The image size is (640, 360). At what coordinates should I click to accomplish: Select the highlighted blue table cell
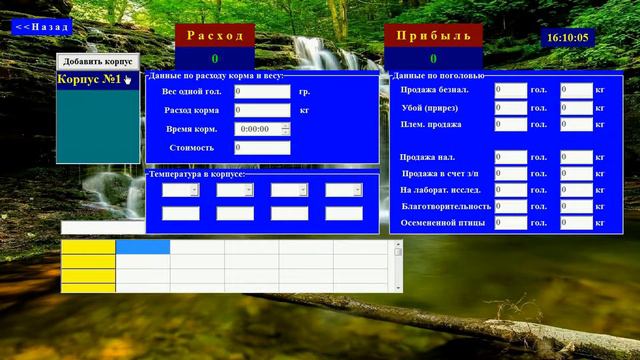point(143,247)
